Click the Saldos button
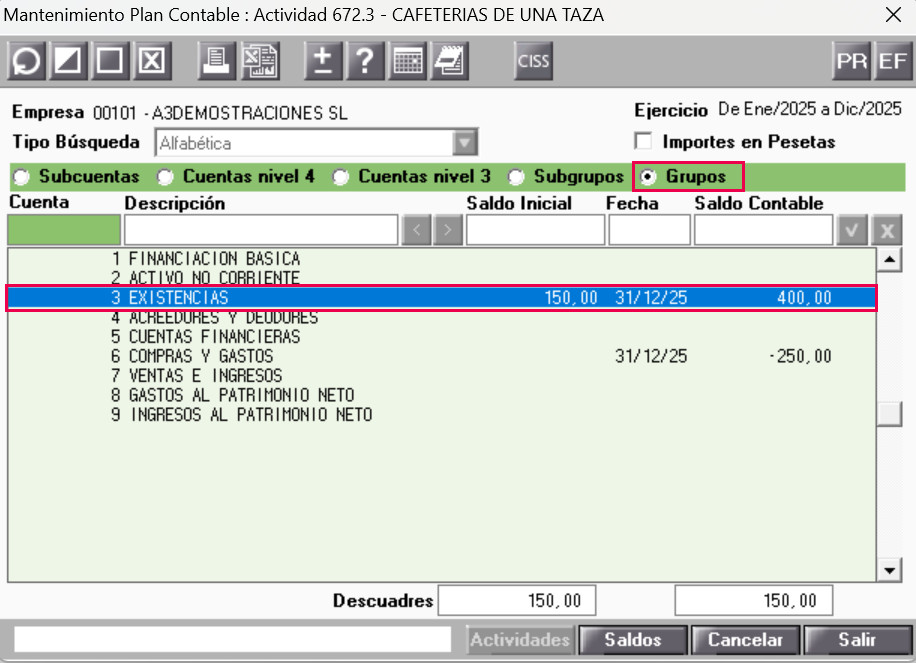This screenshot has width=916, height=663. tap(633, 640)
